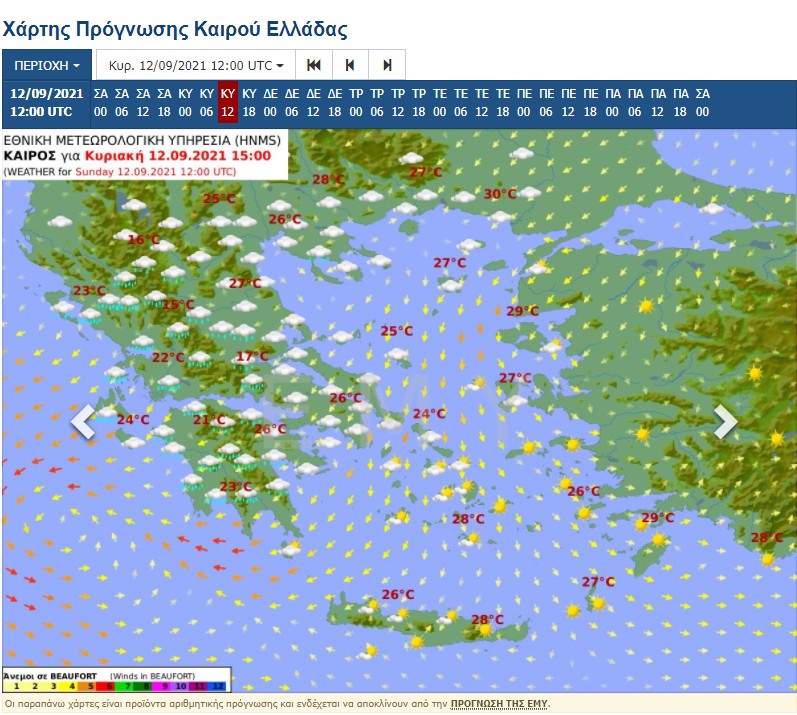This screenshot has height=715, width=797.
Task: Click the Χάρτης Πρόγνωσης Καιρού Ελλάδας heading
Action: [x=175, y=28]
